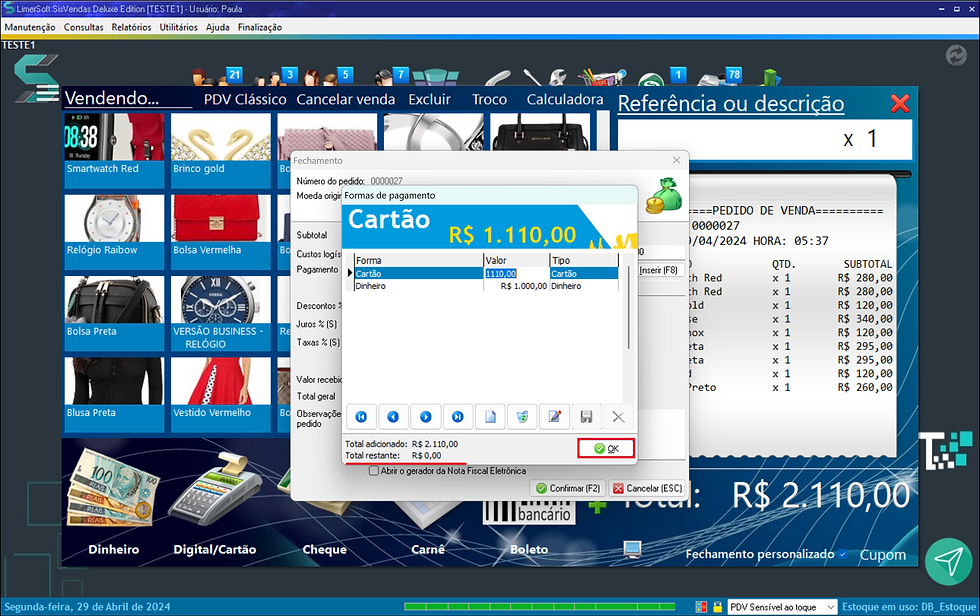The image size is (980, 616).
Task: Open the green bar chart icon
Action: tap(770, 77)
